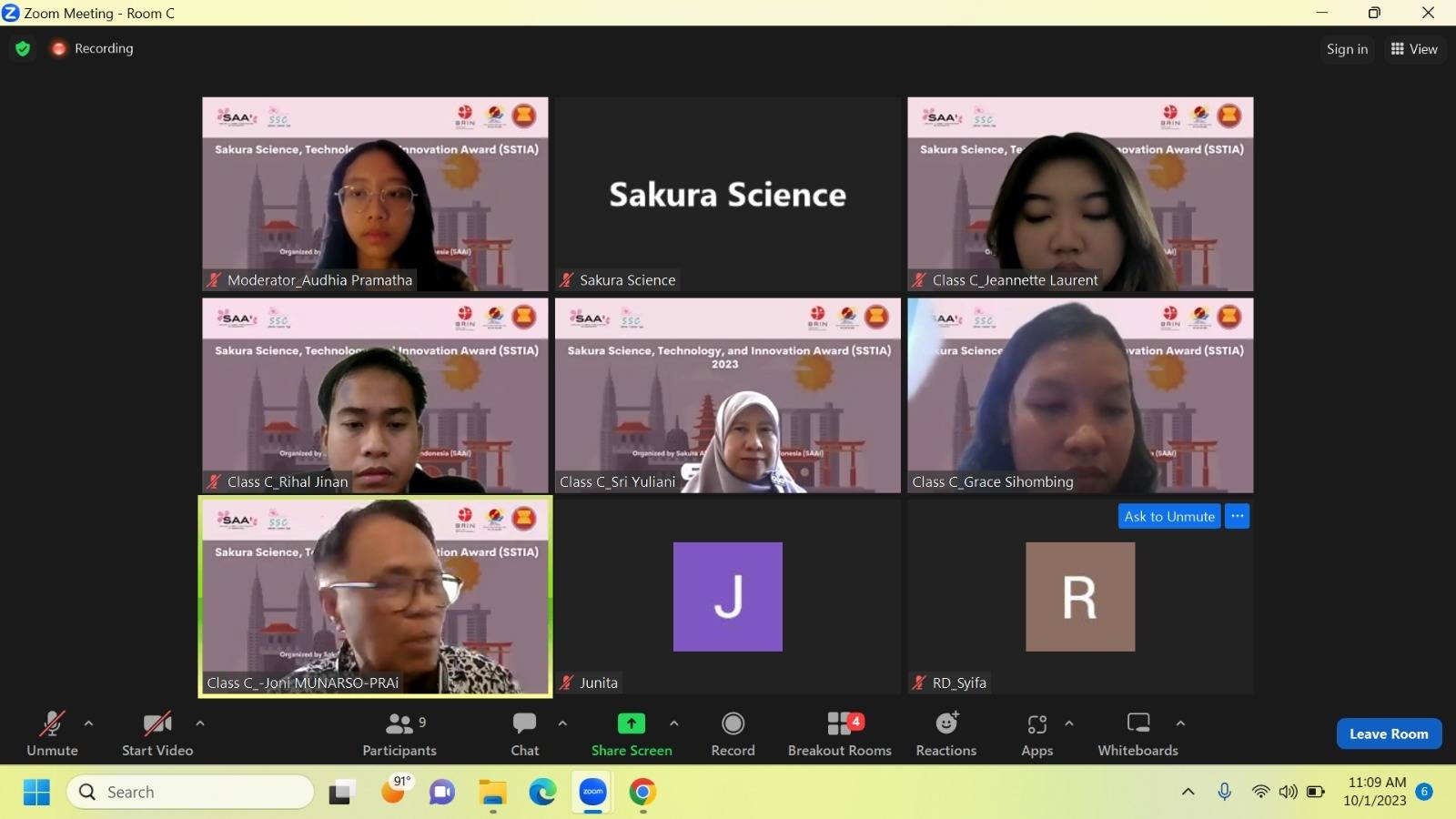Open the View layout menu

[1414, 49]
